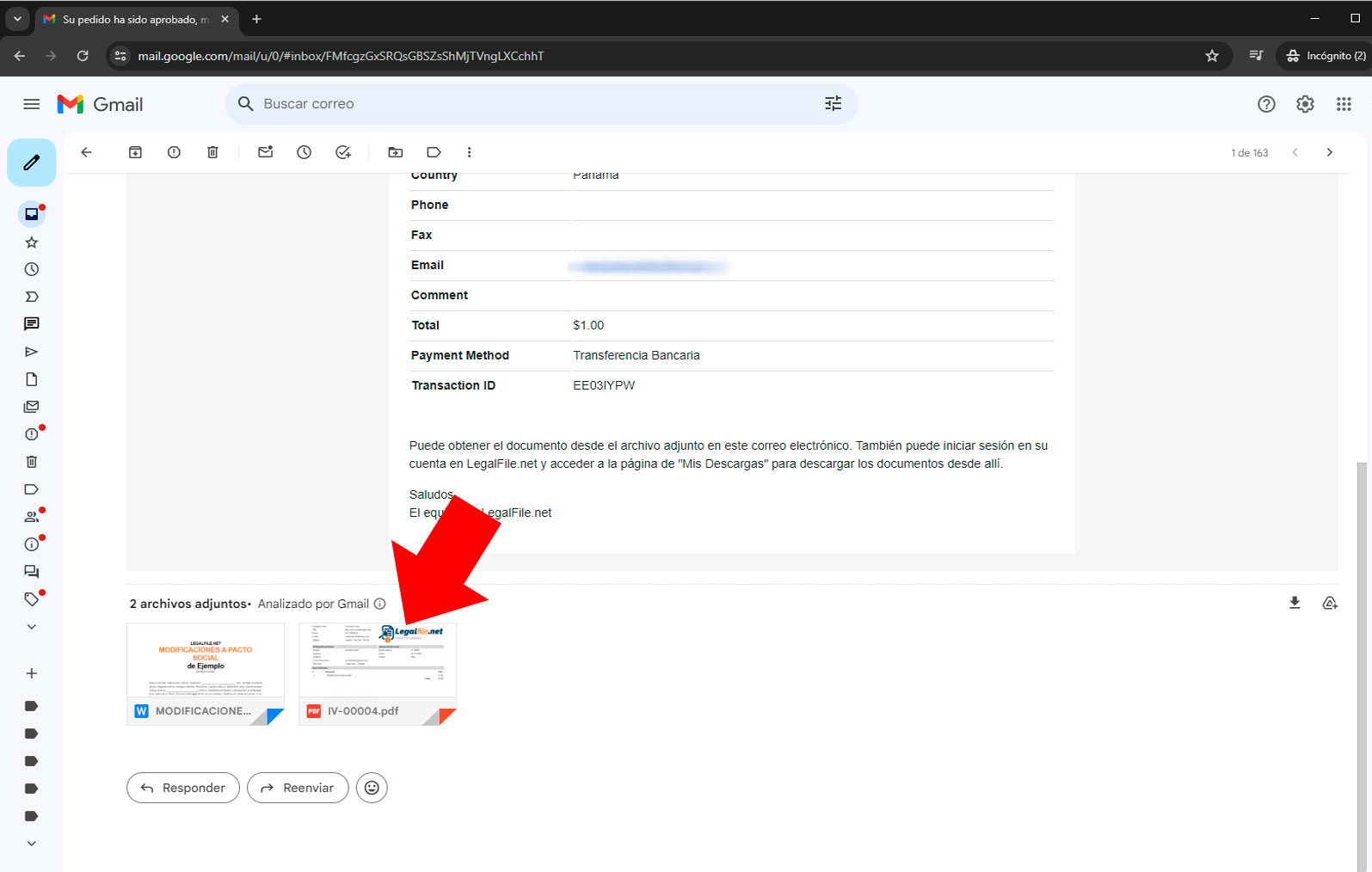Delete the email using the trash icon
Viewport: 1372px width, 872px height.
click(212, 152)
